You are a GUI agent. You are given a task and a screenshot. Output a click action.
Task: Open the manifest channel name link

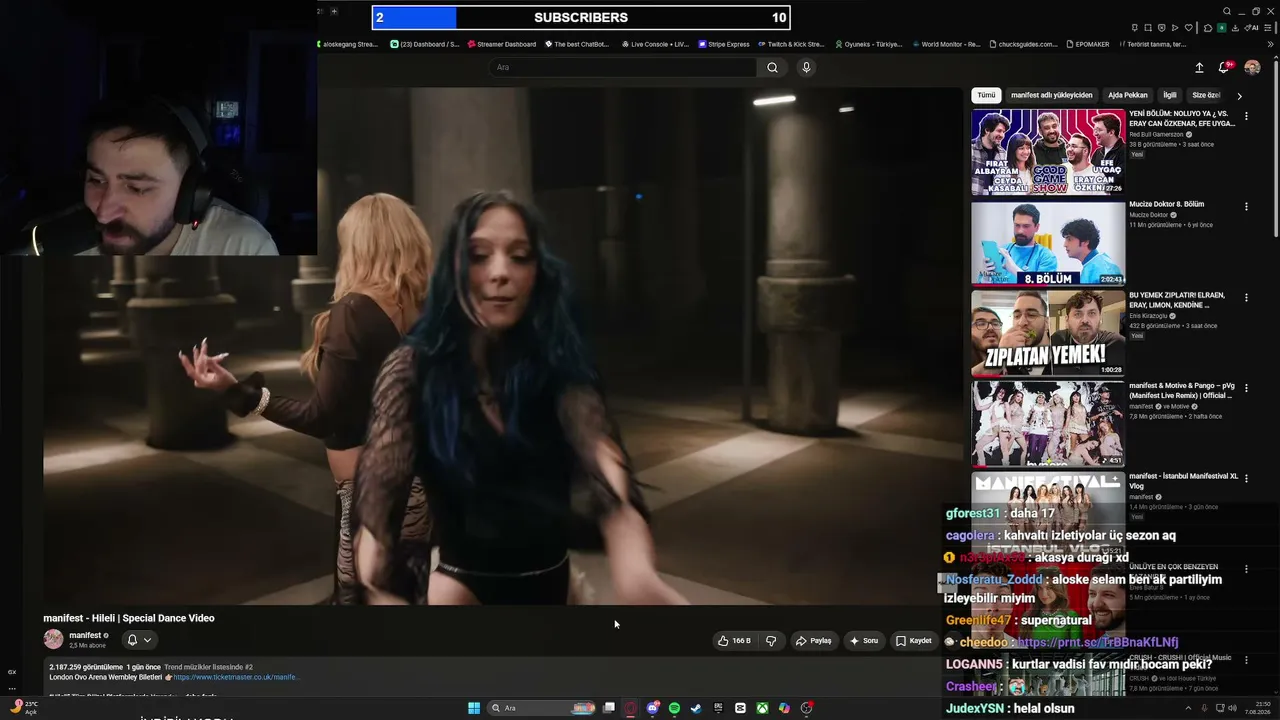pos(85,635)
